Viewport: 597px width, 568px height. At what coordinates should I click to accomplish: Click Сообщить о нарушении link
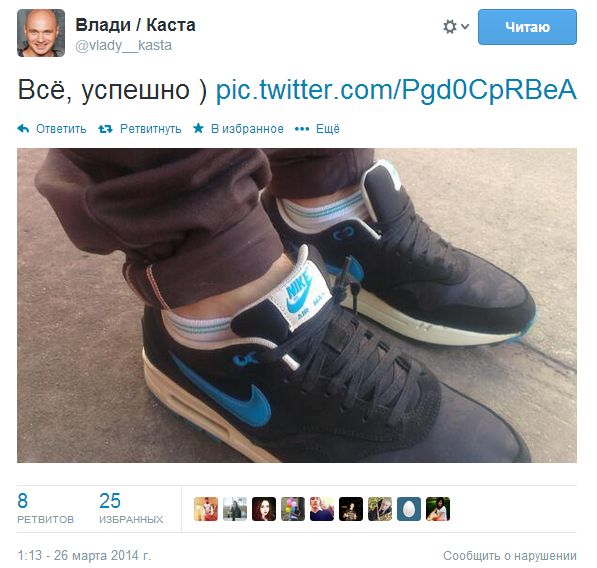tap(510, 556)
